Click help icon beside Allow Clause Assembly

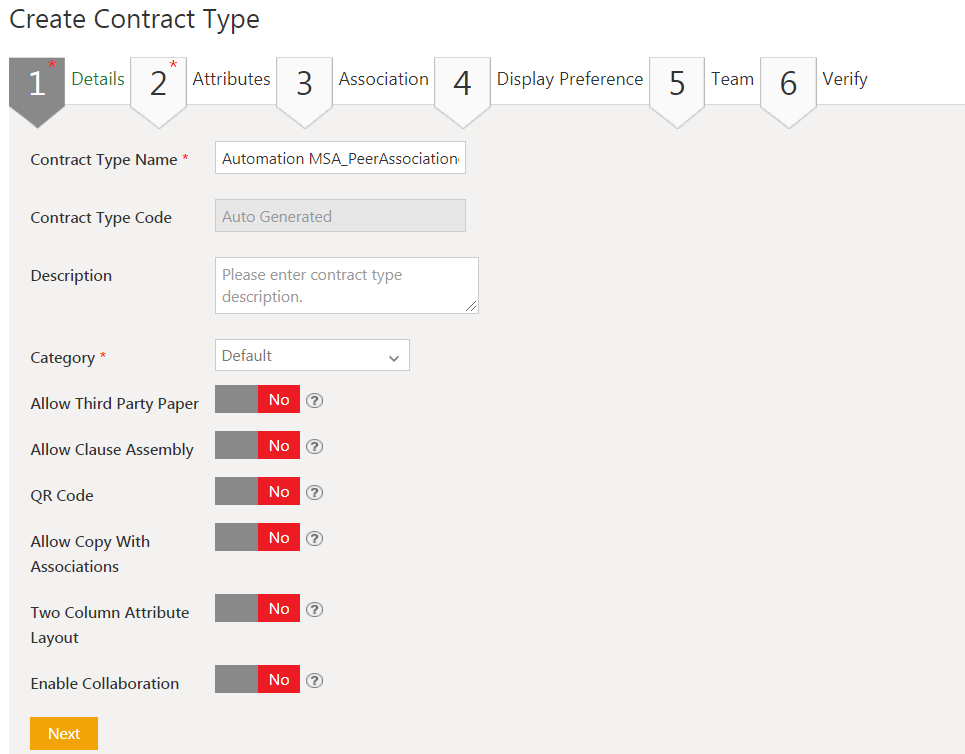tap(314, 447)
